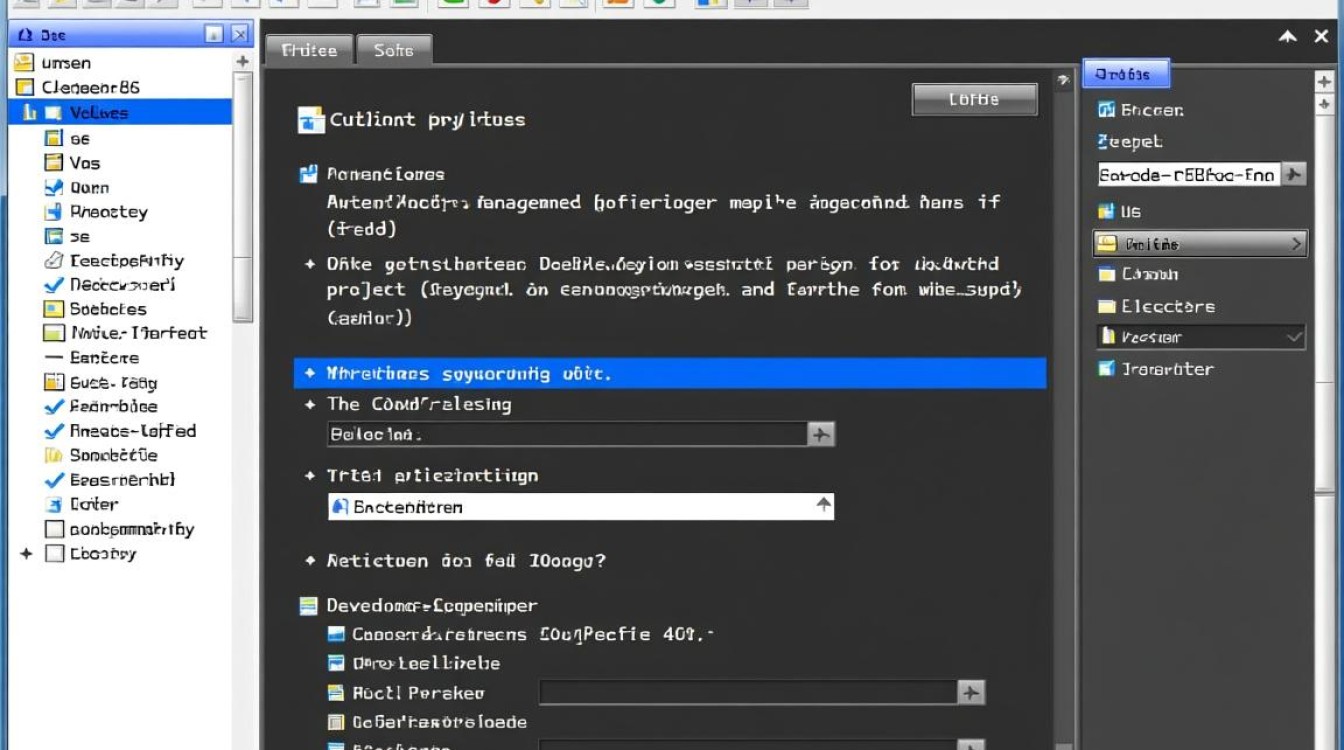
Task: Expand the Ebooptry tree node
Action: tap(26, 554)
